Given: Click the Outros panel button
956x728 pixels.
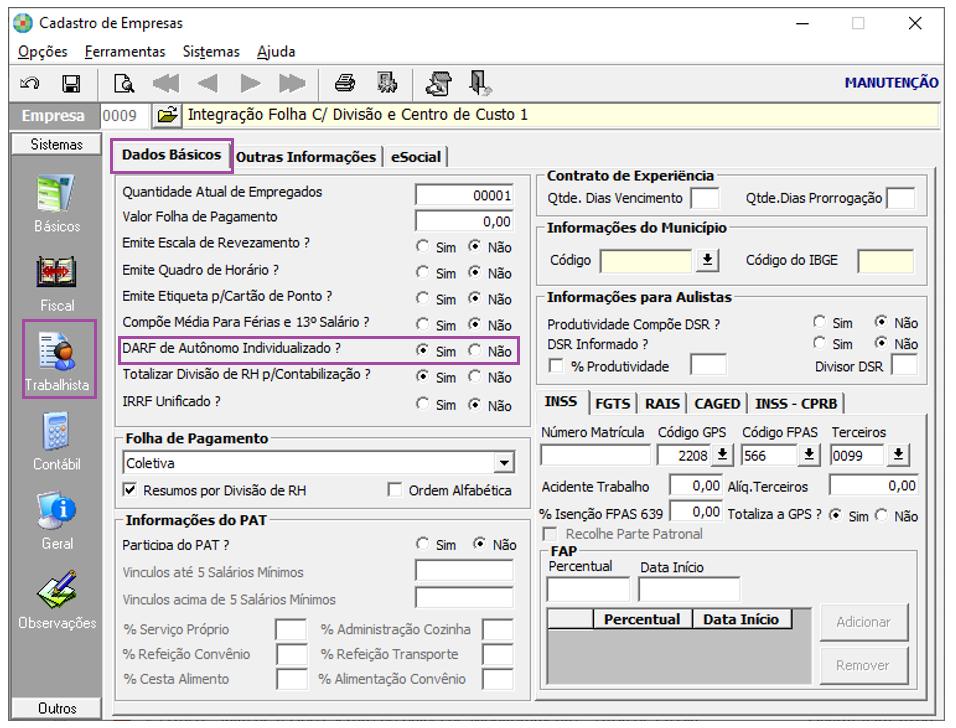Looking at the screenshot, I should pos(57,708).
